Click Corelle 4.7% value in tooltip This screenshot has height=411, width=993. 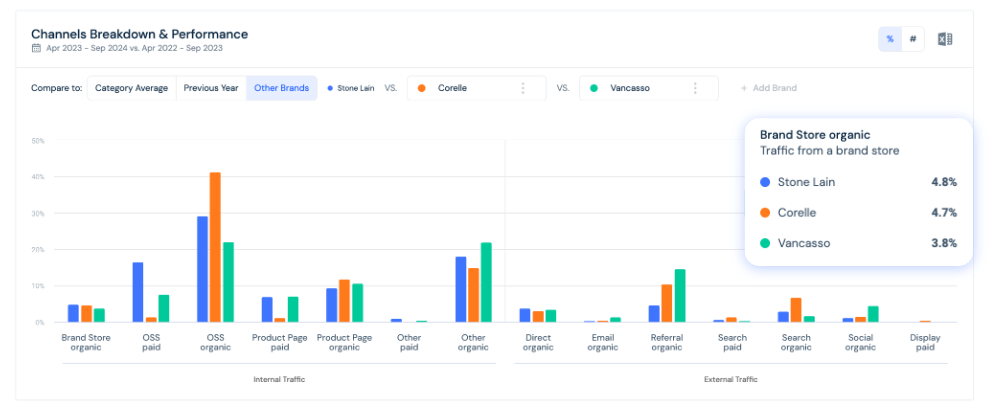[944, 213]
